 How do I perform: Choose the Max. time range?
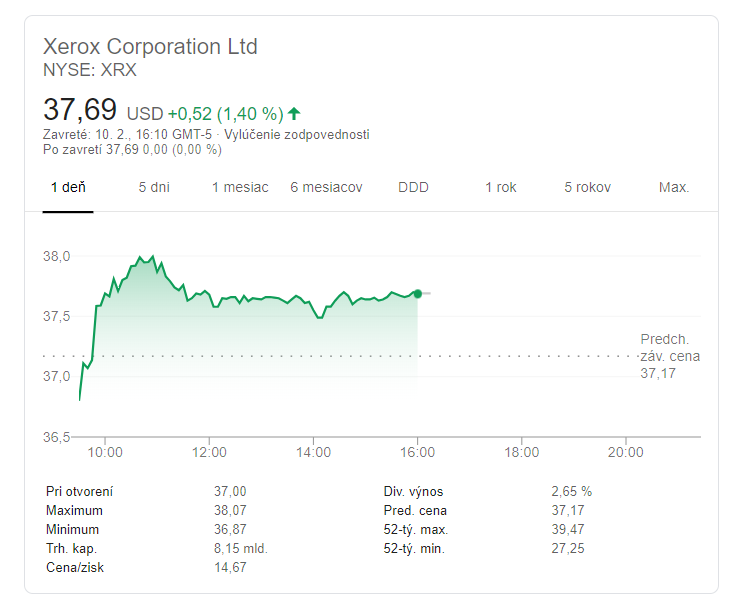[x=674, y=188]
